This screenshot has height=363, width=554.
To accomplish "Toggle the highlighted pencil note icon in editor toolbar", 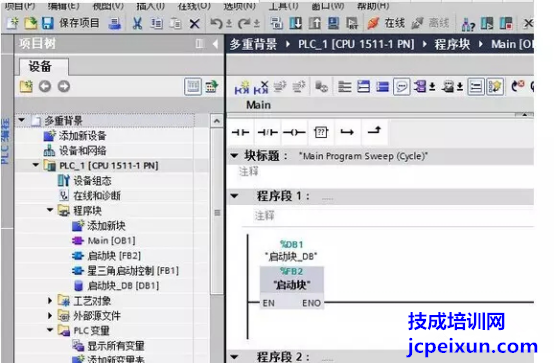I will [x=495, y=87].
